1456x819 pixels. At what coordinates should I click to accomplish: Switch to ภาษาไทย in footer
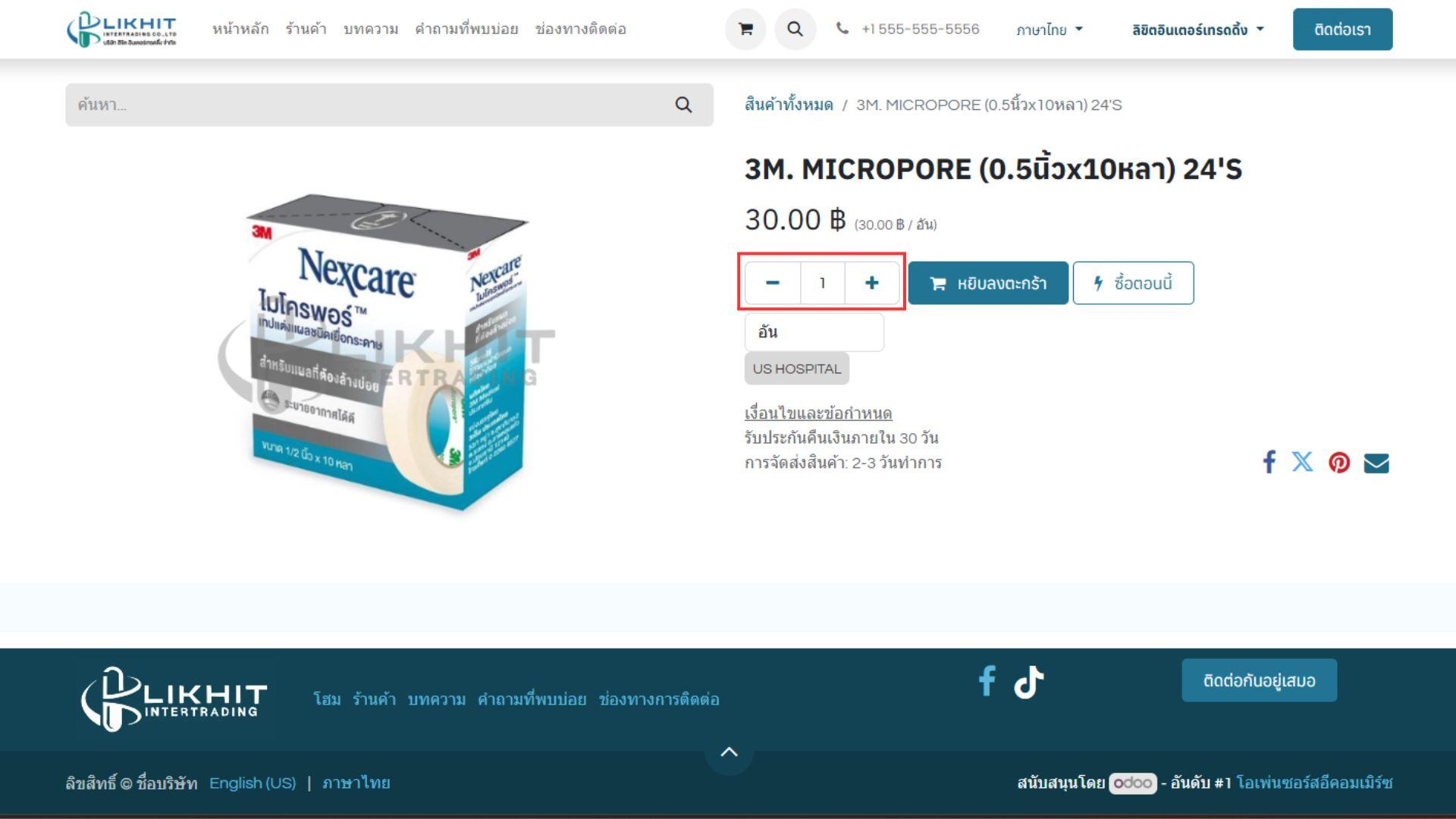pyautogui.click(x=356, y=783)
